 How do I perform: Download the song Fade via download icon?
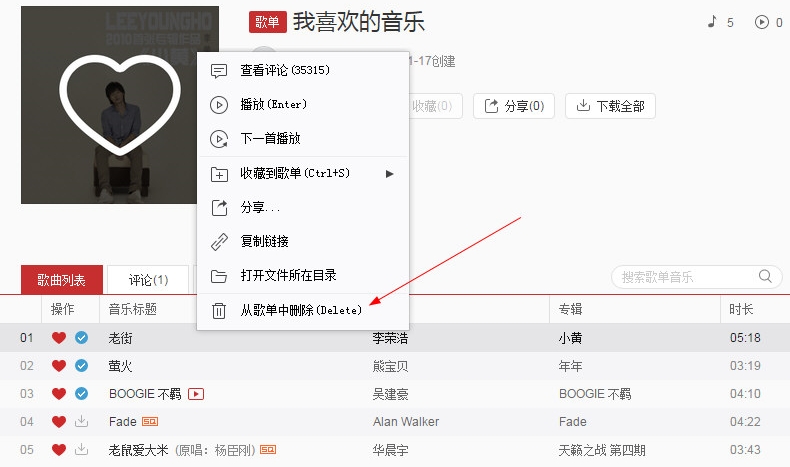81,421
